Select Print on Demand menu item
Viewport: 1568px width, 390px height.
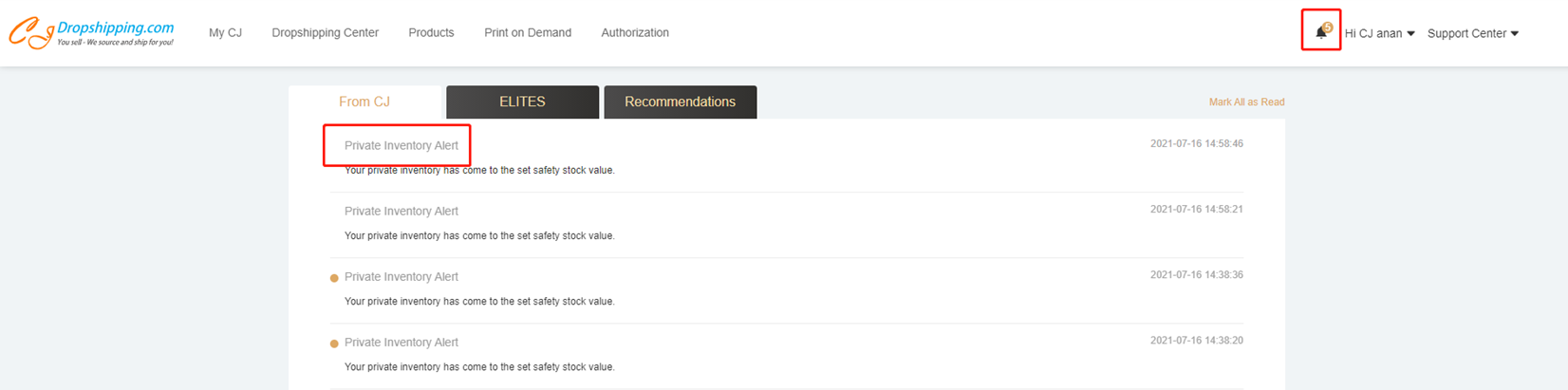click(528, 32)
